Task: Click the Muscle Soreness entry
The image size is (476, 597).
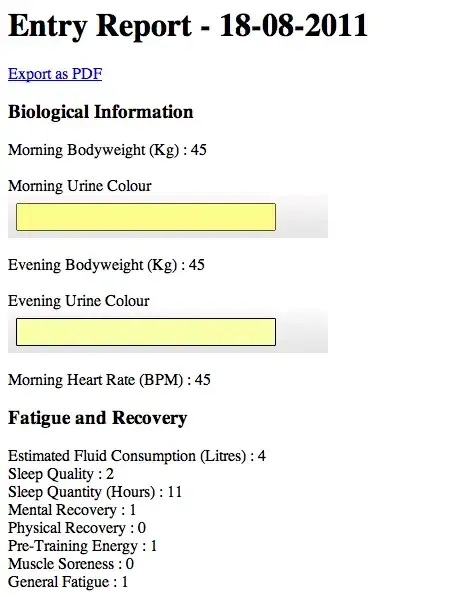Action: 71,564
